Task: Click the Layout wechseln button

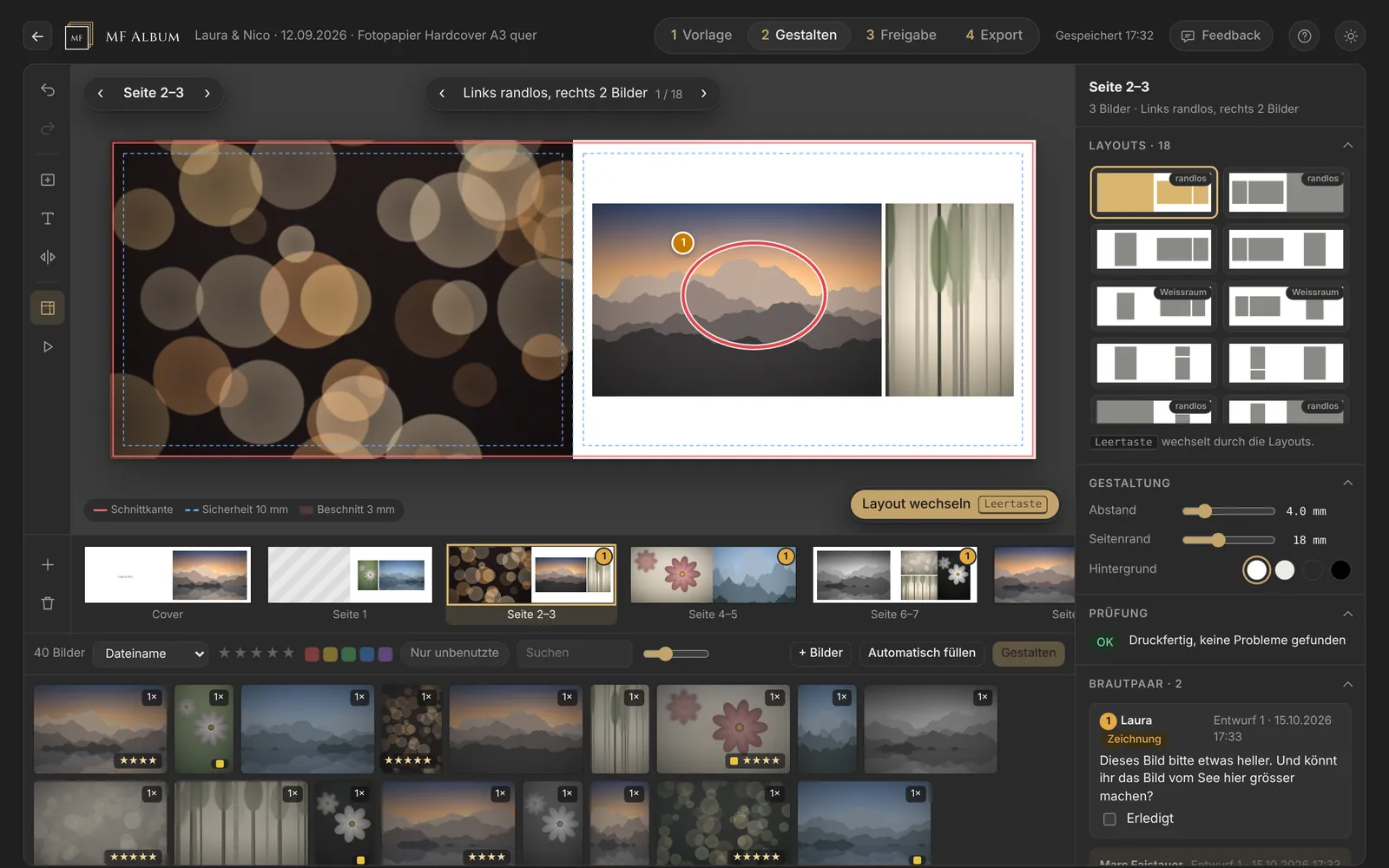Action: click(x=954, y=504)
